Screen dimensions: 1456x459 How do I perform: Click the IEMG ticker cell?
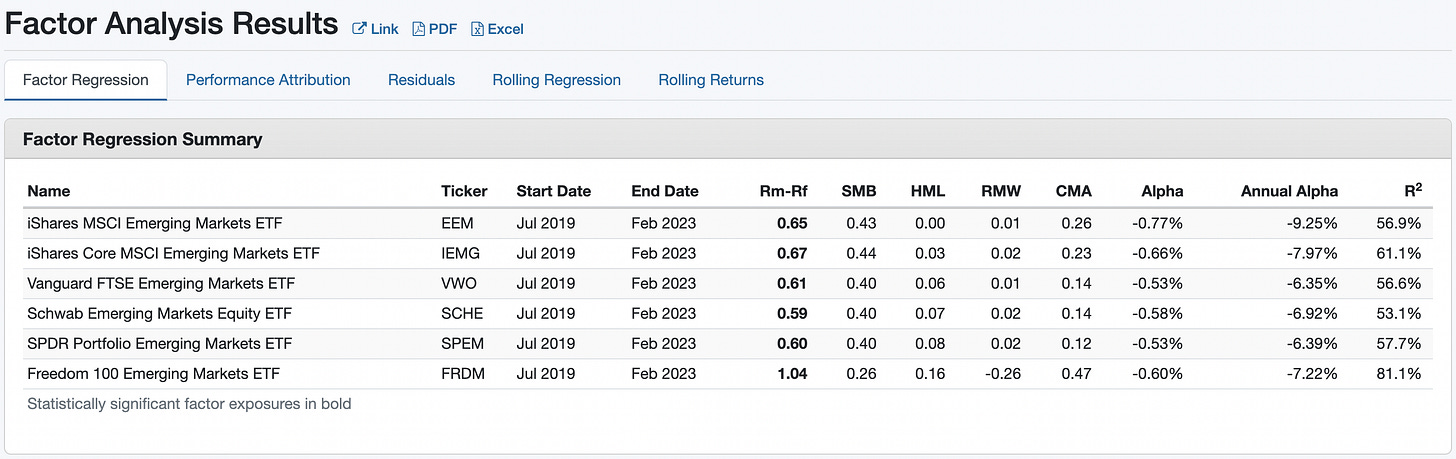[460, 253]
